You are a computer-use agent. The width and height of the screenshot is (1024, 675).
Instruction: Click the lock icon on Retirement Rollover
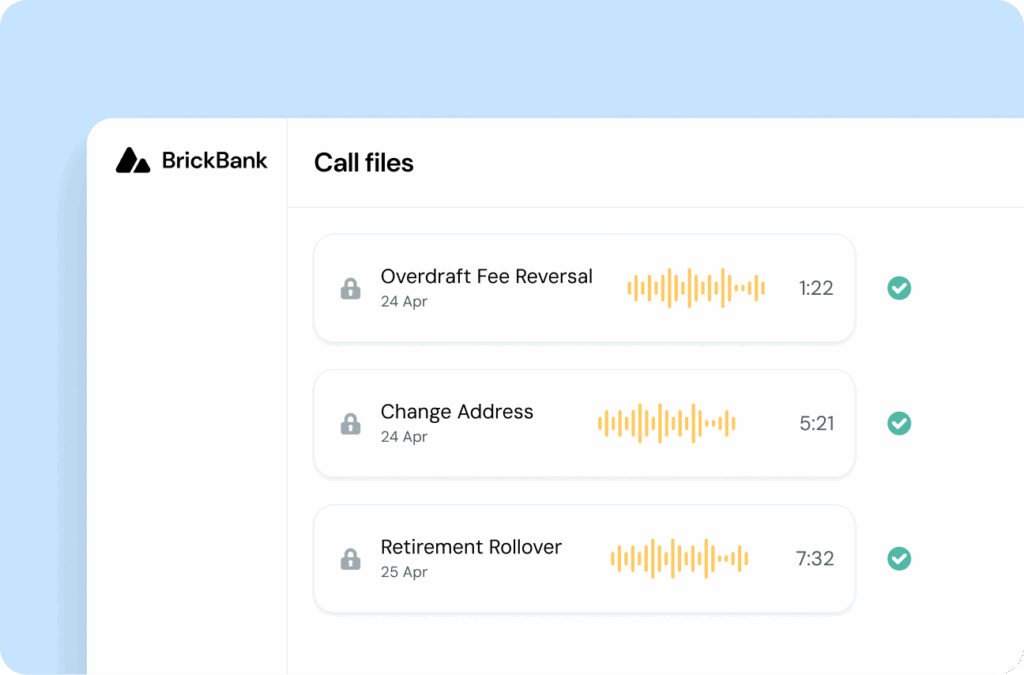tap(351, 558)
